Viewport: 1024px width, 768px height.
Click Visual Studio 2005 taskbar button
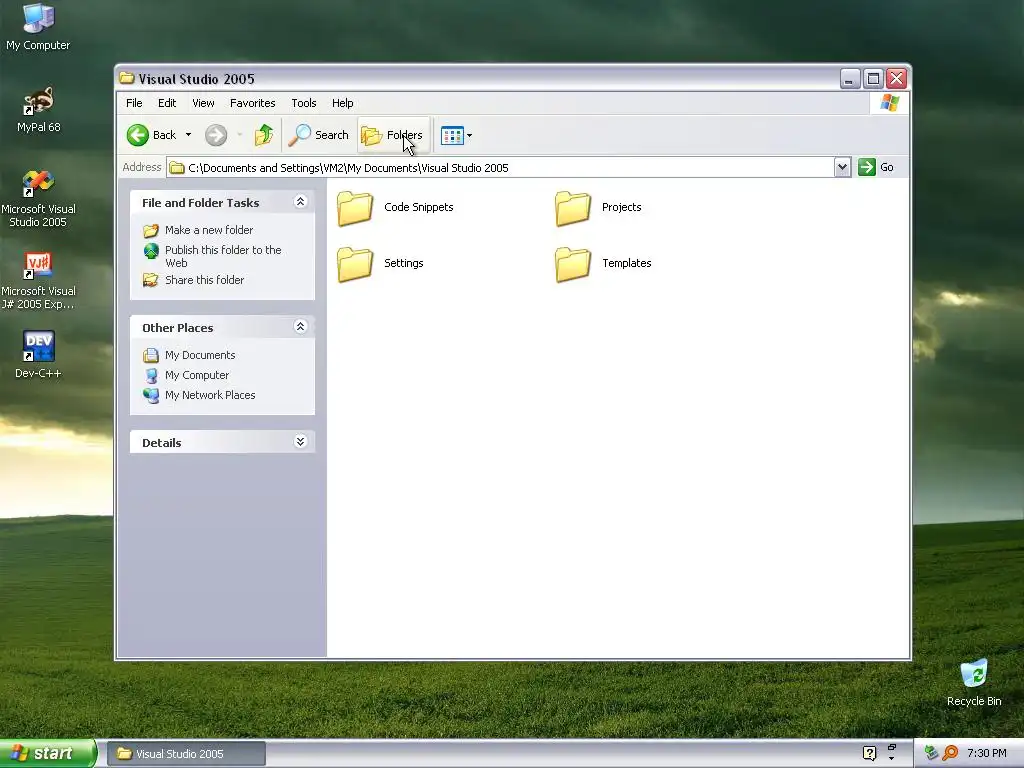(185, 754)
